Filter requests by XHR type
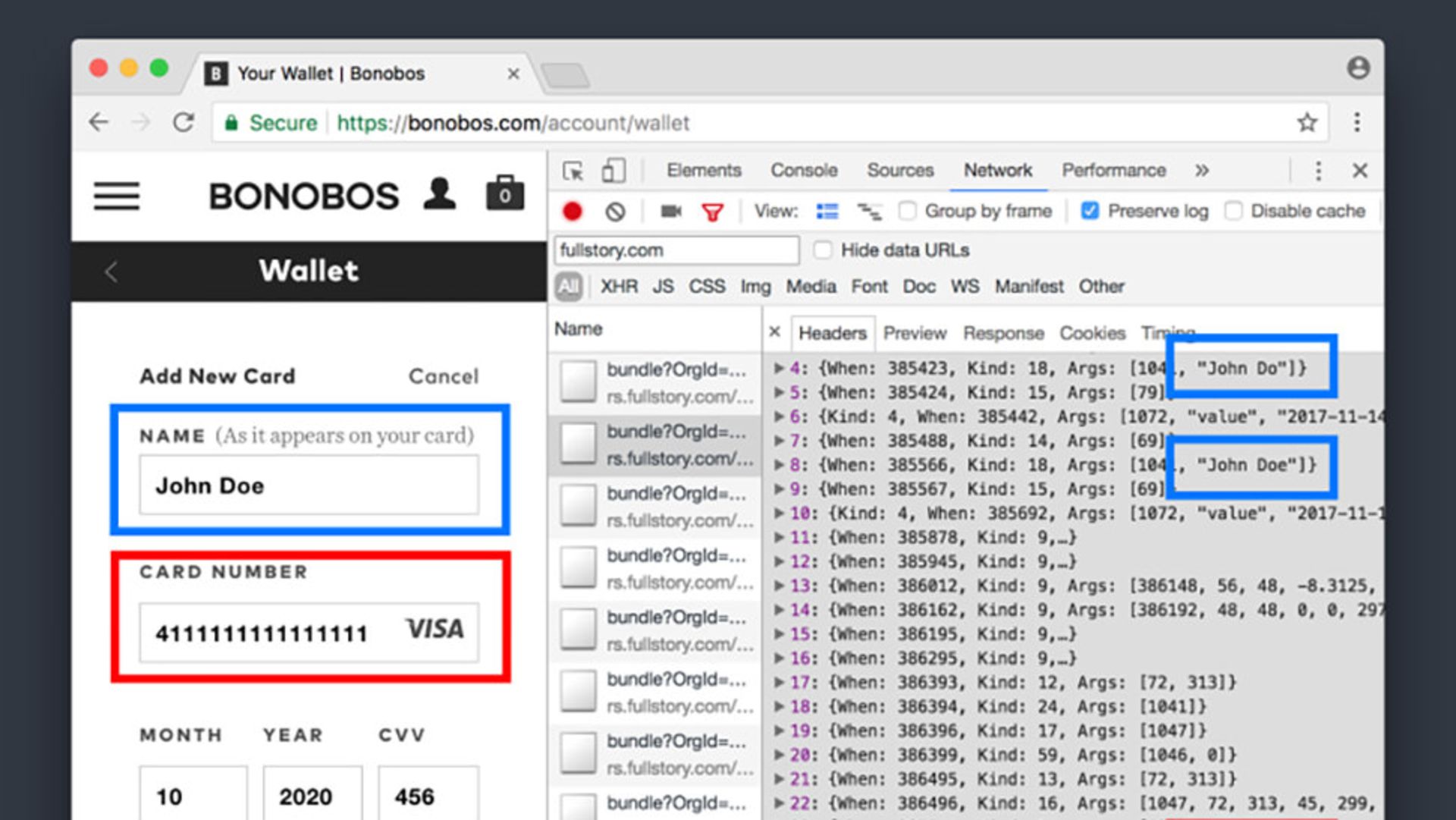 click(619, 287)
